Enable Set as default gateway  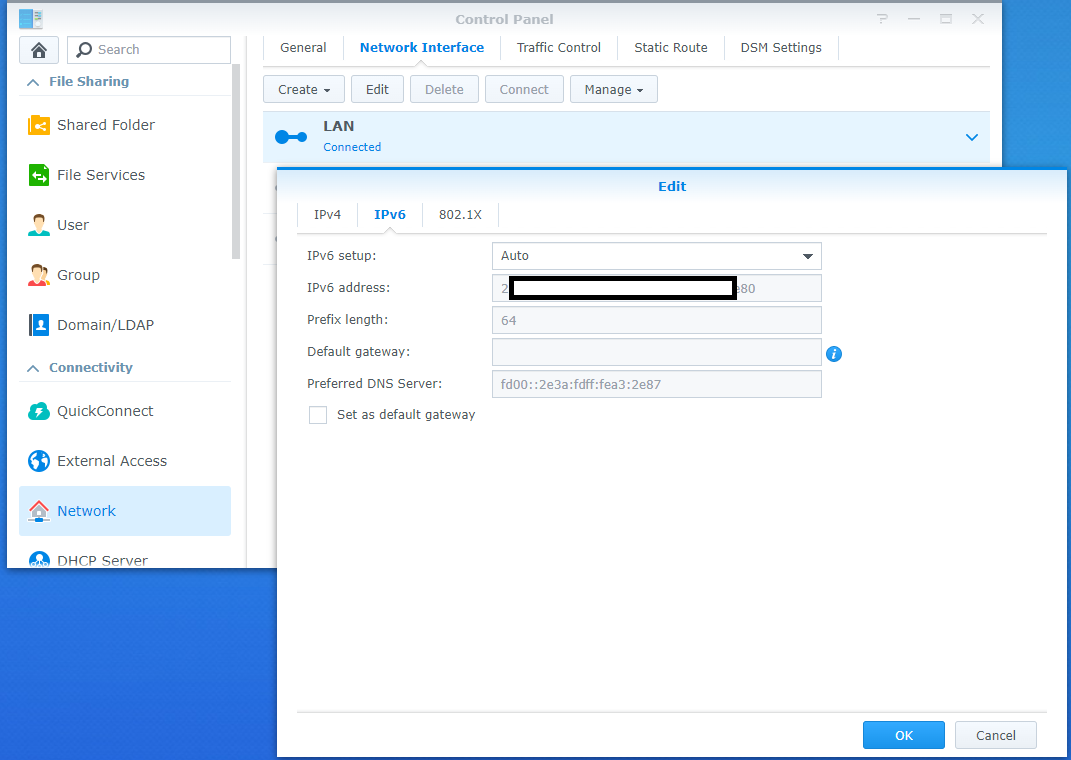click(318, 415)
